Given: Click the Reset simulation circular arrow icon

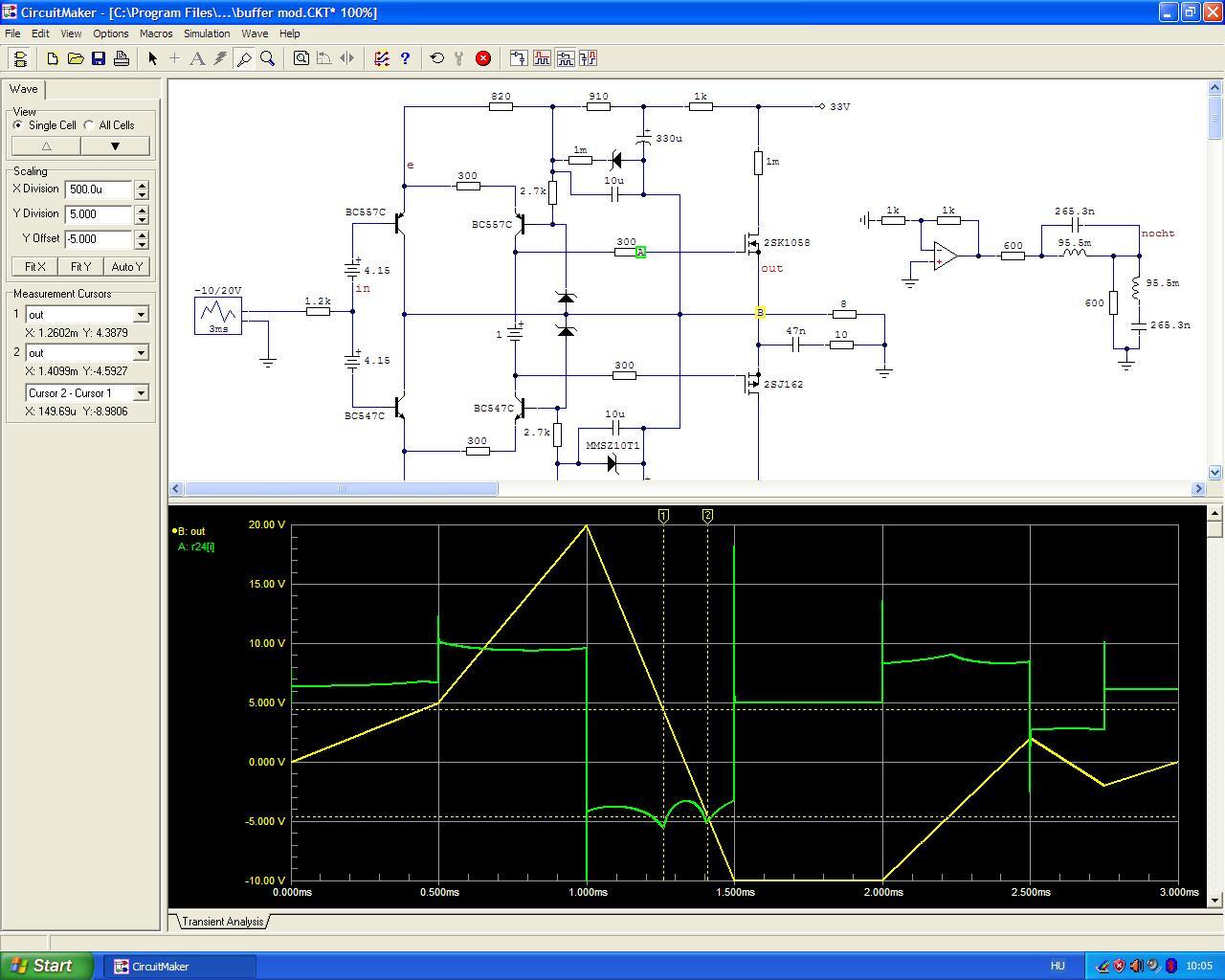Looking at the screenshot, I should [x=437, y=58].
